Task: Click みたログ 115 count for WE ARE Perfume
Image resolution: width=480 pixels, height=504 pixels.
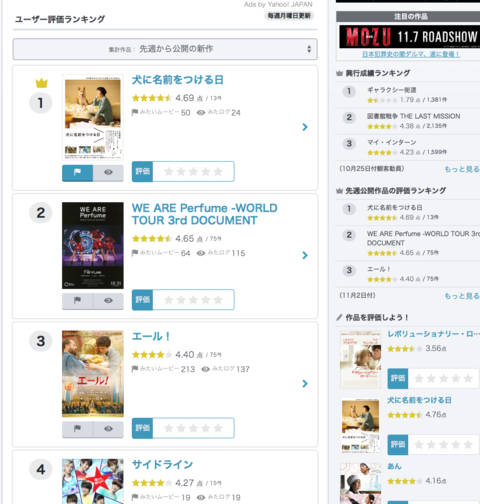Action: click(221, 253)
